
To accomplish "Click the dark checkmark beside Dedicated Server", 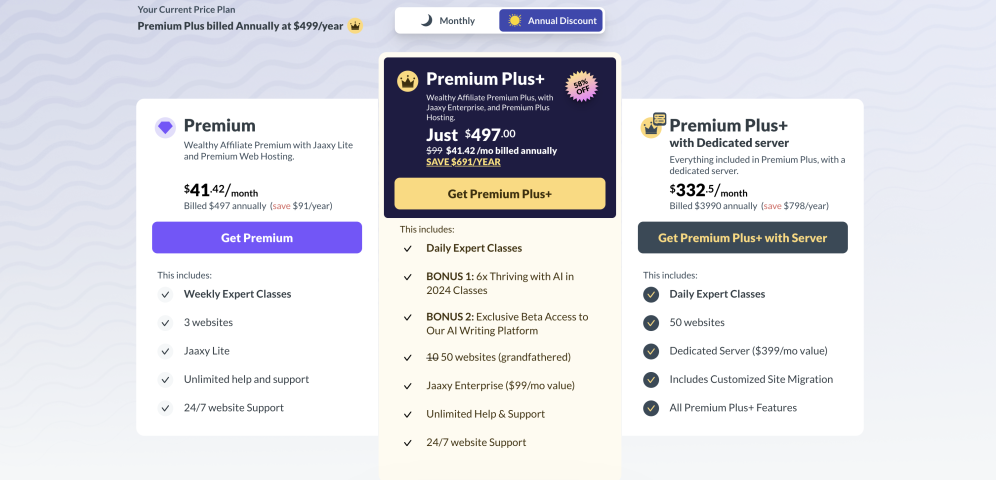I will [x=651, y=351].
